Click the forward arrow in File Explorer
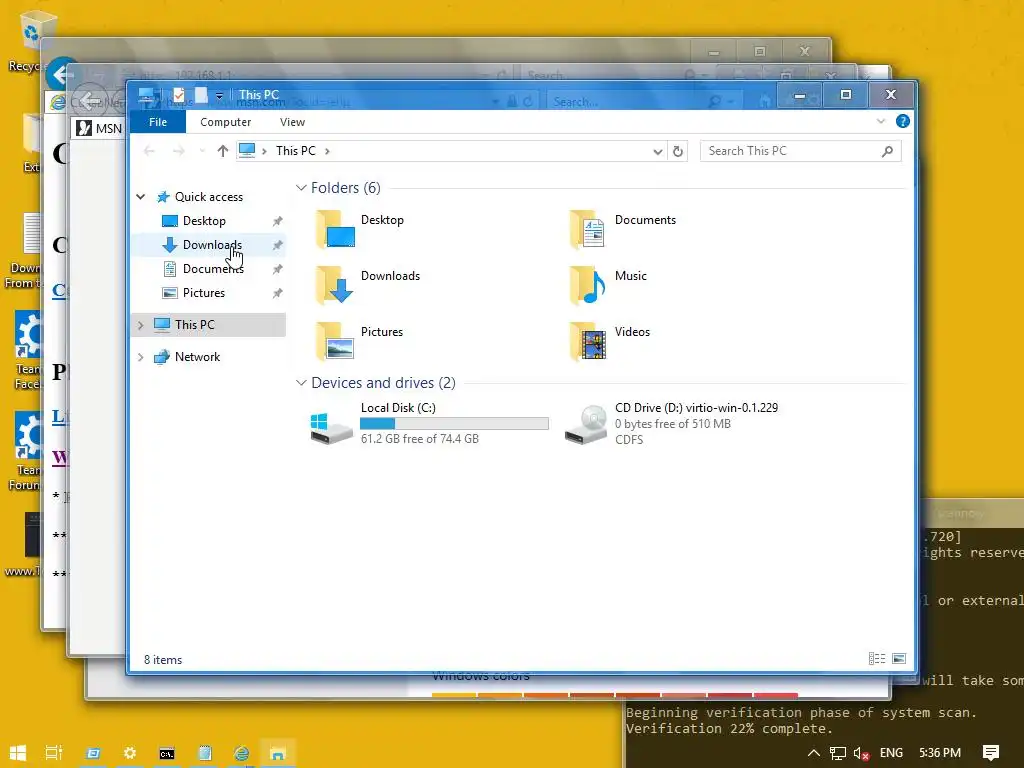The height and width of the screenshot is (768, 1024). click(x=178, y=151)
